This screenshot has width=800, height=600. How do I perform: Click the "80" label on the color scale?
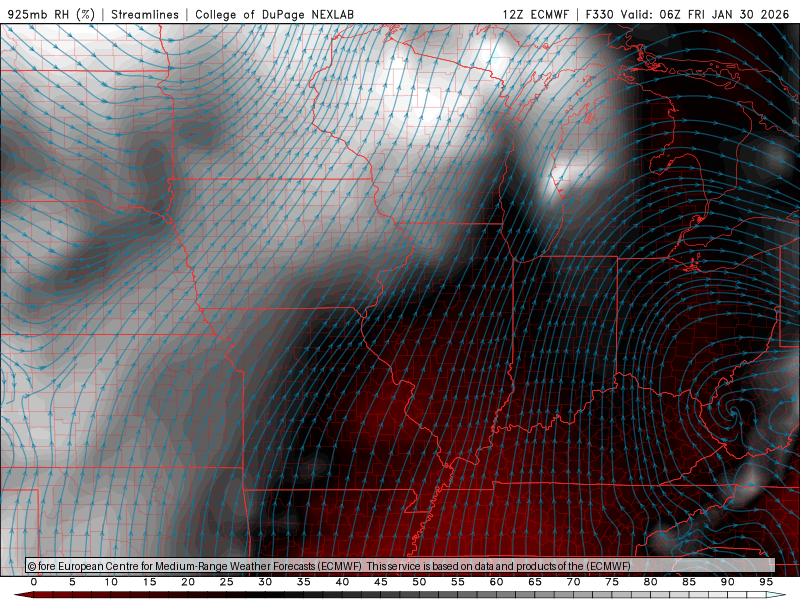point(650,582)
